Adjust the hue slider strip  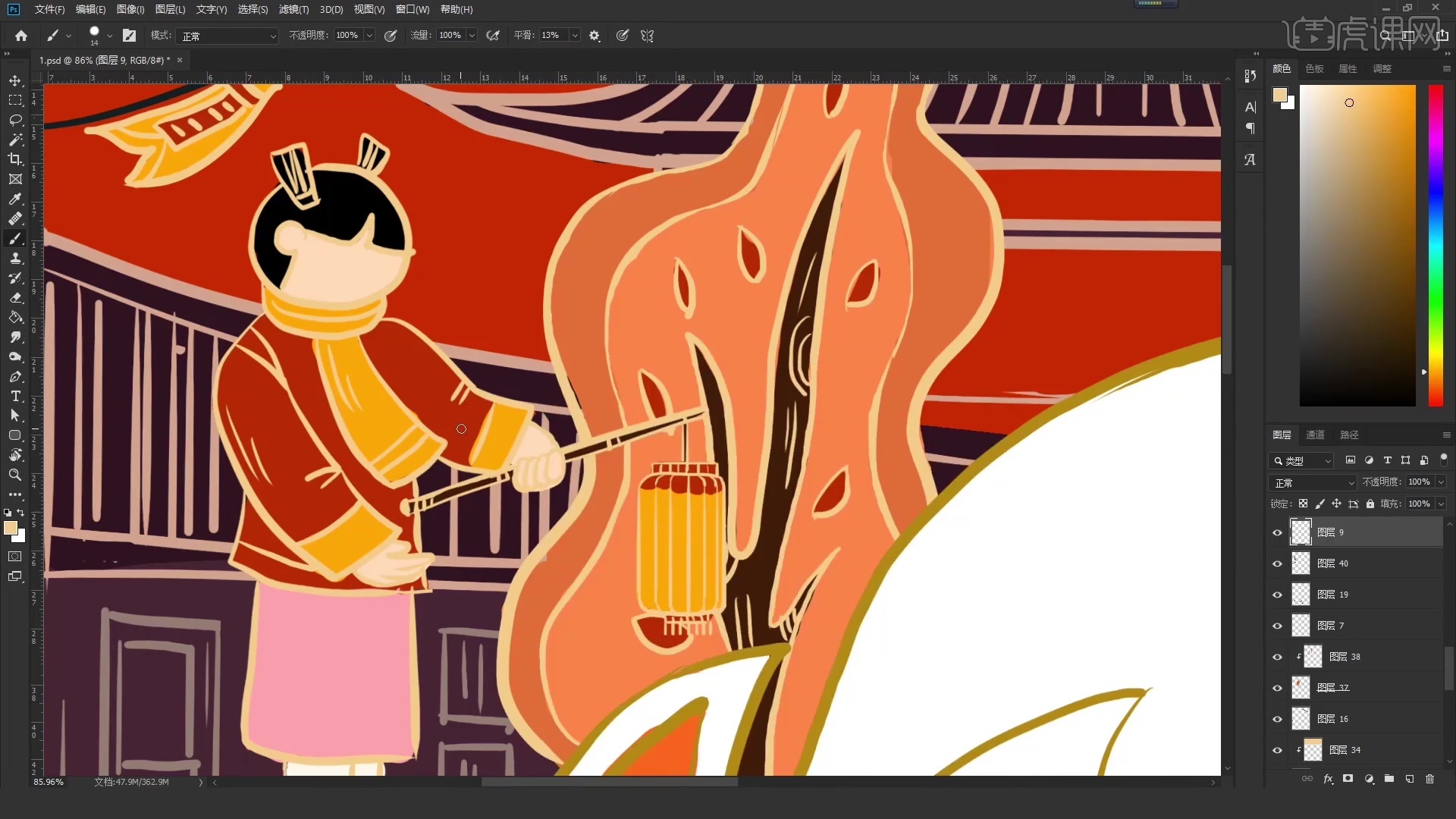(1436, 245)
